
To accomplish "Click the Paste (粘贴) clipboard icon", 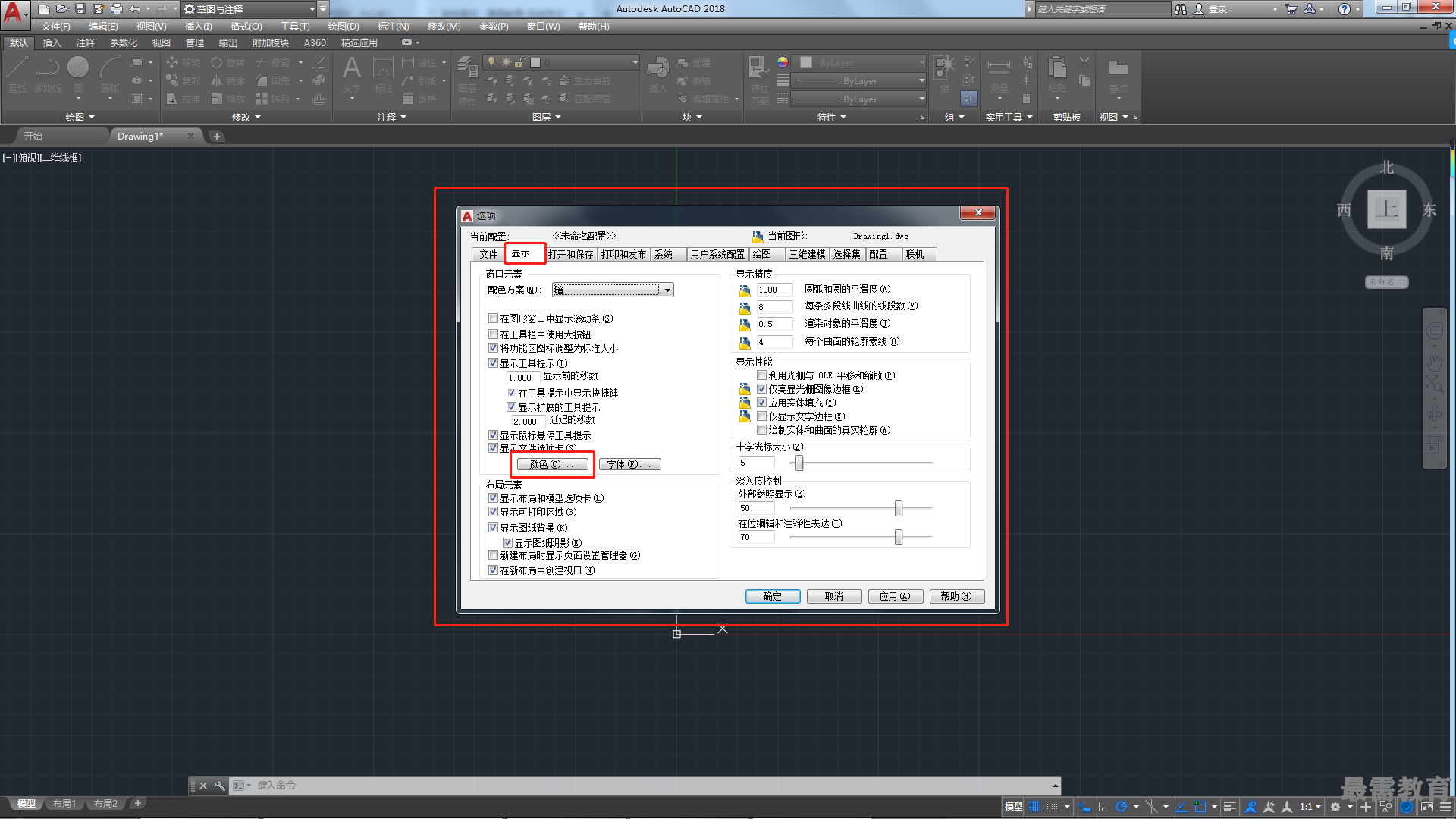I will point(1057,74).
